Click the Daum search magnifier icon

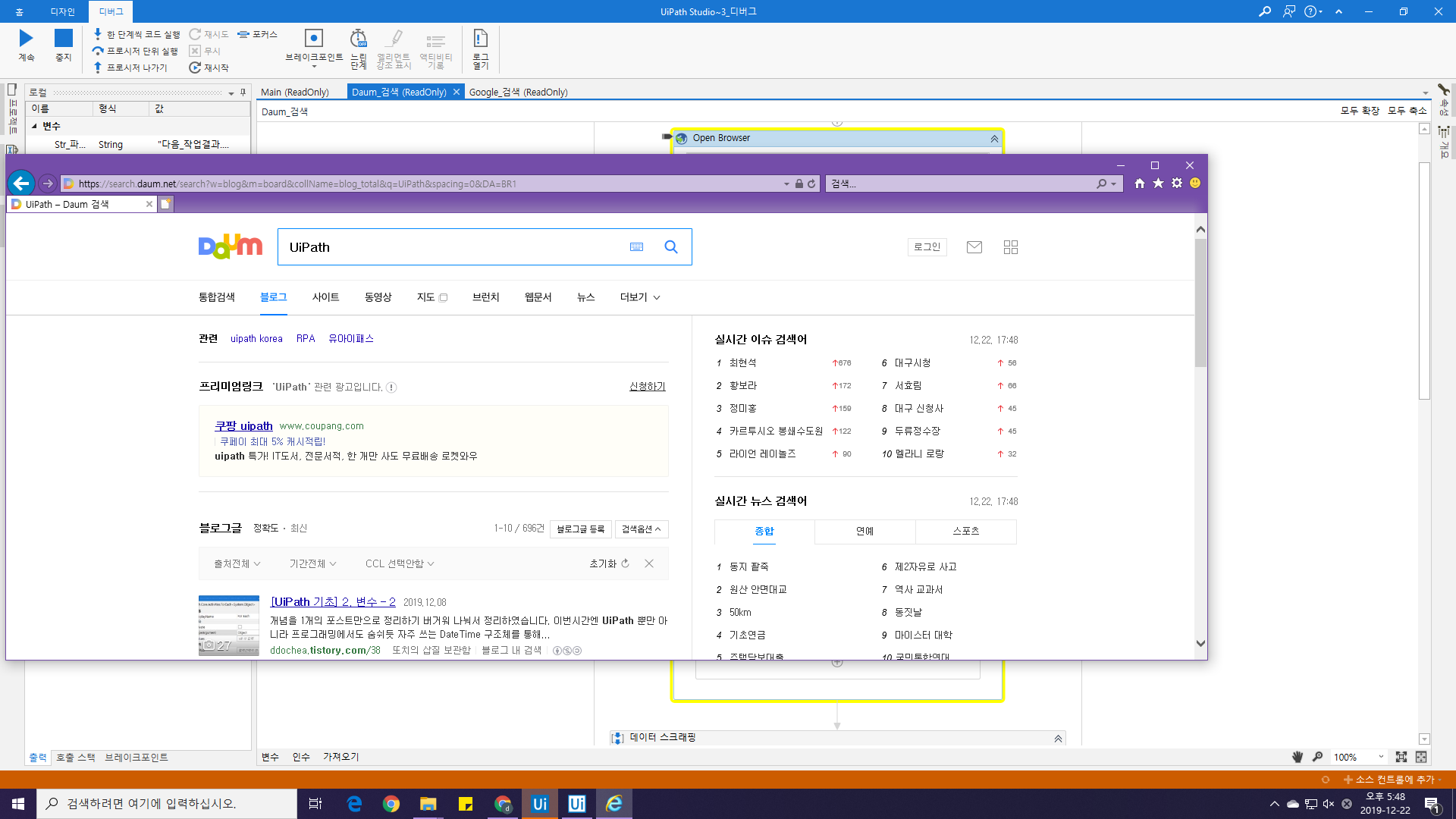tap(671, 247)
